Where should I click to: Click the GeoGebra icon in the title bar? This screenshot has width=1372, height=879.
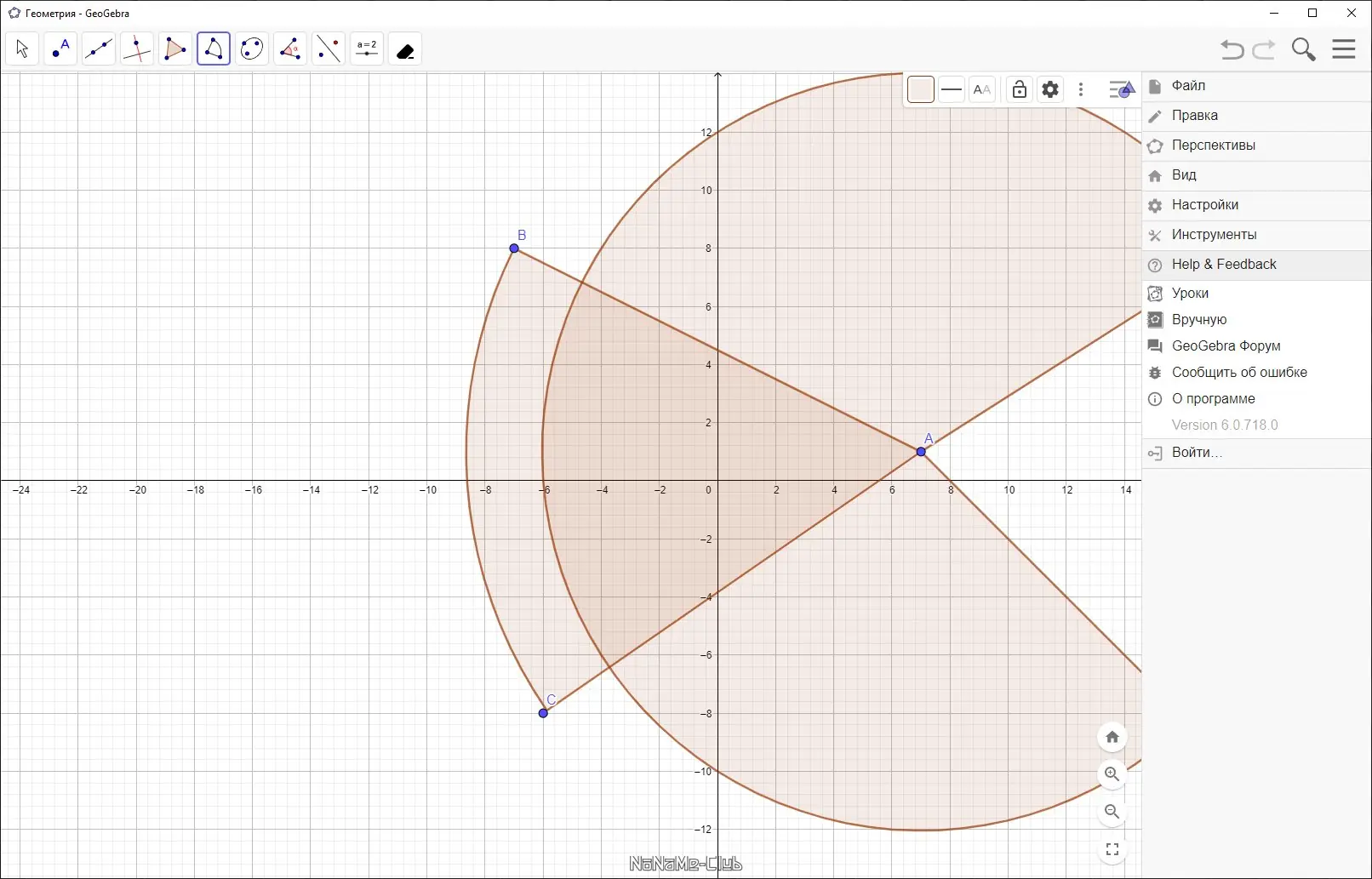tap(14, 14)
